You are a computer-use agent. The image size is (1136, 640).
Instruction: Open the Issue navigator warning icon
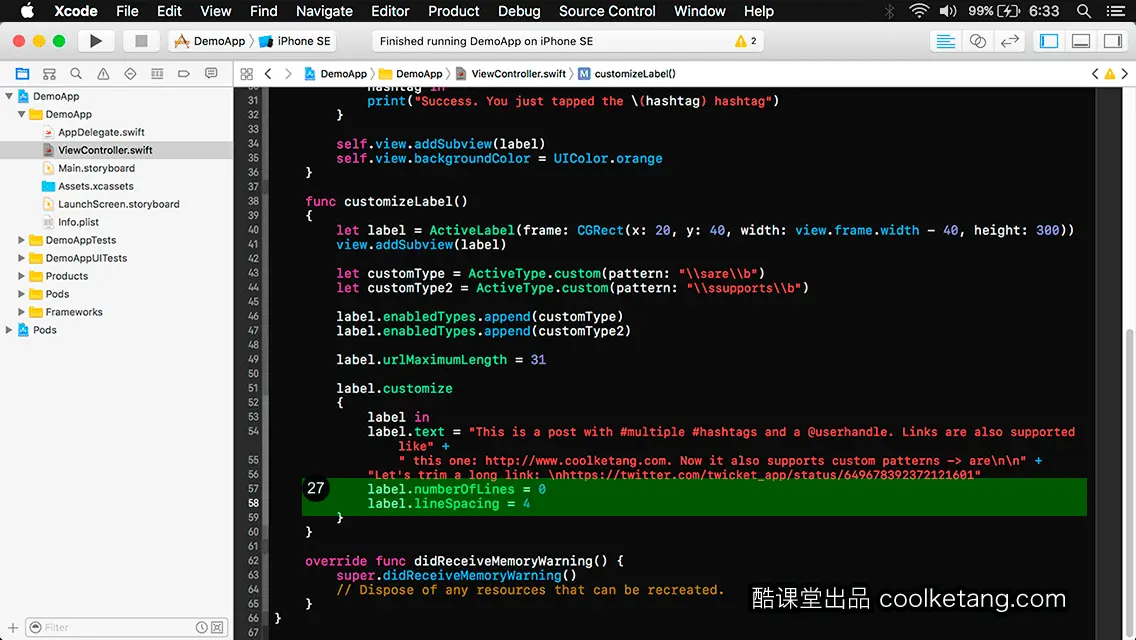(x=103, y=73)
